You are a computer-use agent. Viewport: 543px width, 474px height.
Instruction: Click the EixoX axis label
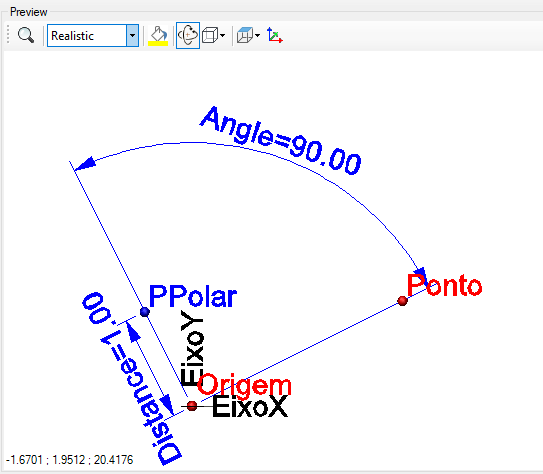coord(250,406)
